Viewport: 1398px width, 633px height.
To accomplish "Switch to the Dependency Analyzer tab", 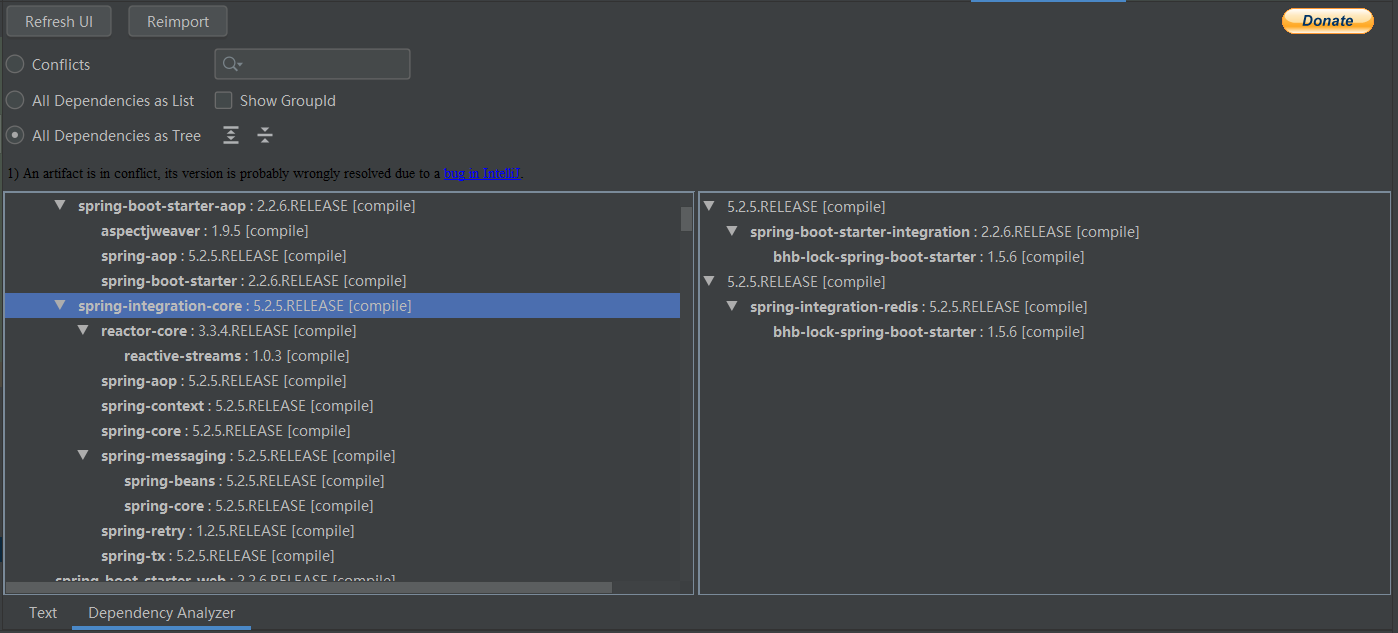I will 161,613.
